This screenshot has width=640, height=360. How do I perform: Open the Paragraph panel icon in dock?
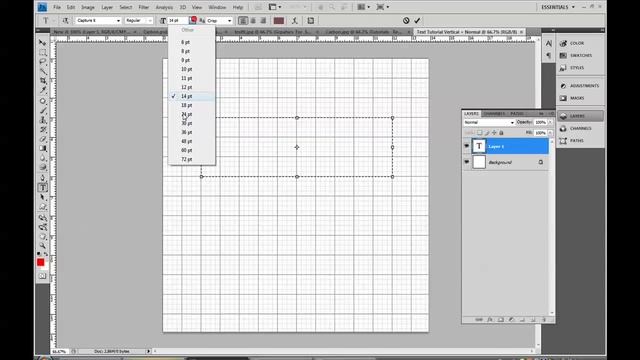[x=549, y=56]
